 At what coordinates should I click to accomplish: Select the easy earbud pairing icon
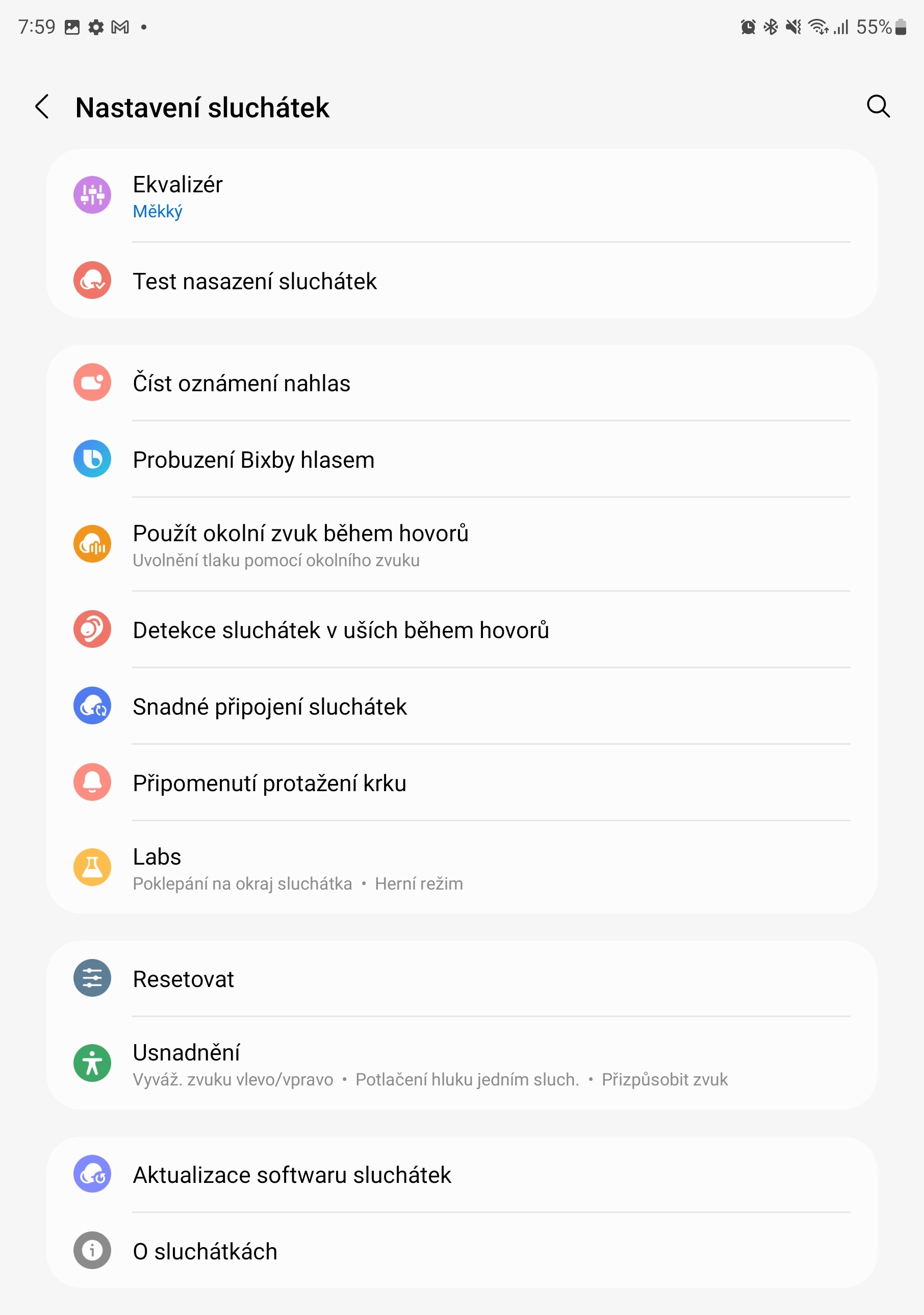[x=92, y=706]
